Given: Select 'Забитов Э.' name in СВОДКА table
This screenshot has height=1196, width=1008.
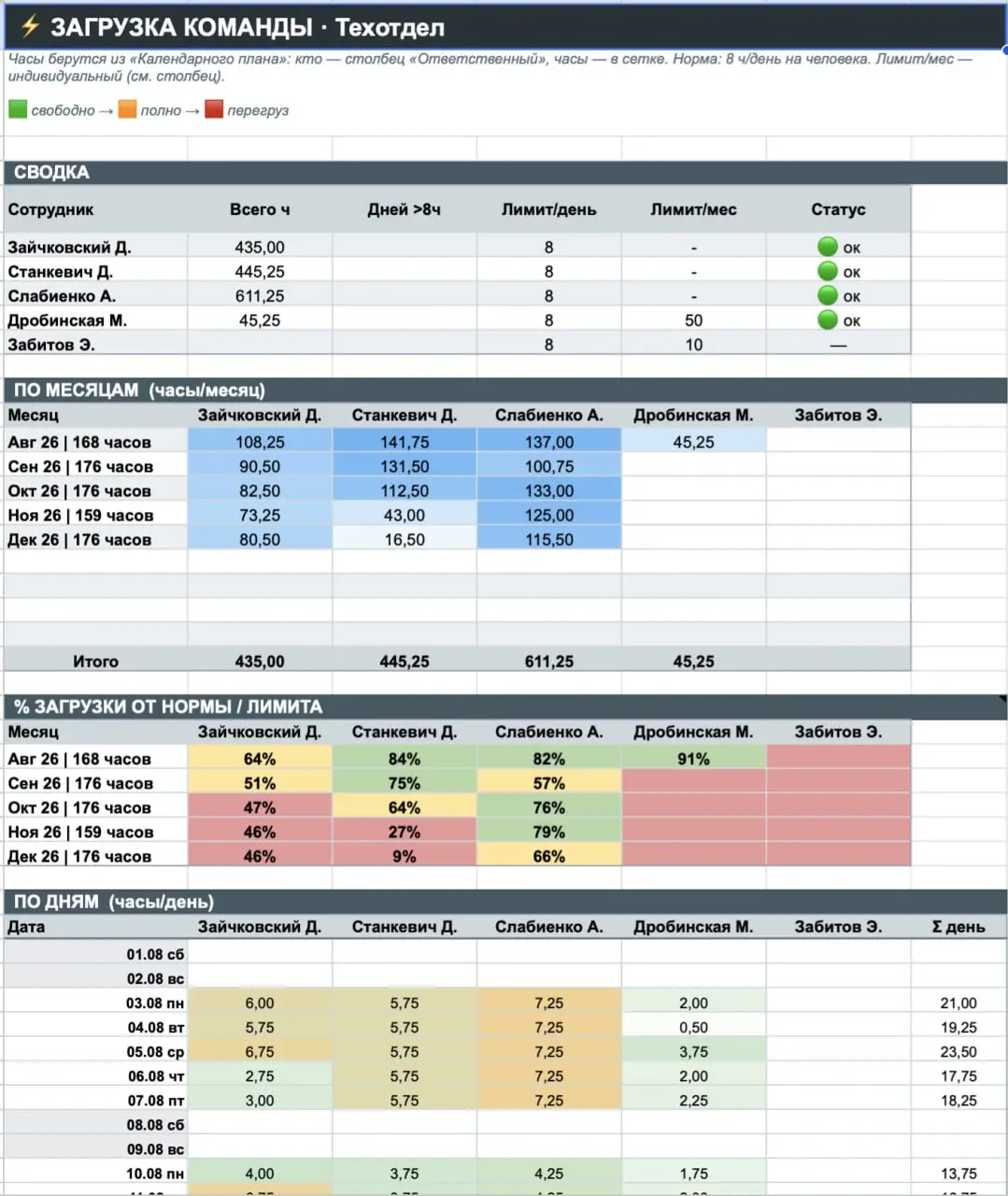Looking at the screenshot, I should pyautogui.click(x=95, y=344).
